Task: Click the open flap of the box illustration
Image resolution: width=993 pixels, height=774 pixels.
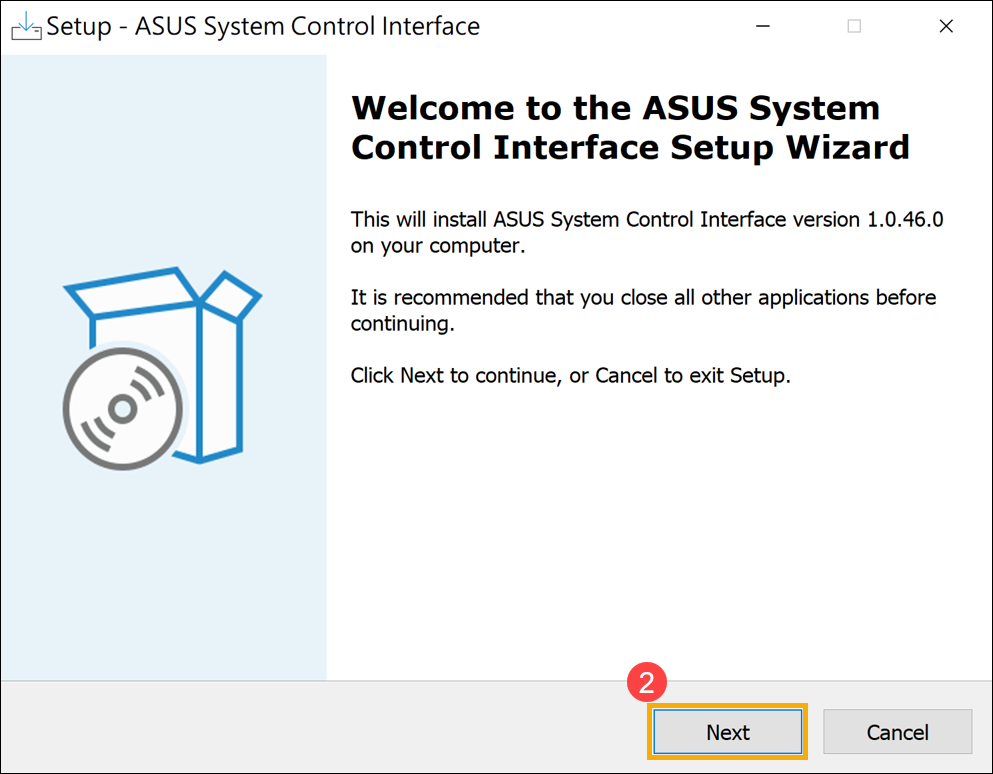Action: [x=232, y=290]
